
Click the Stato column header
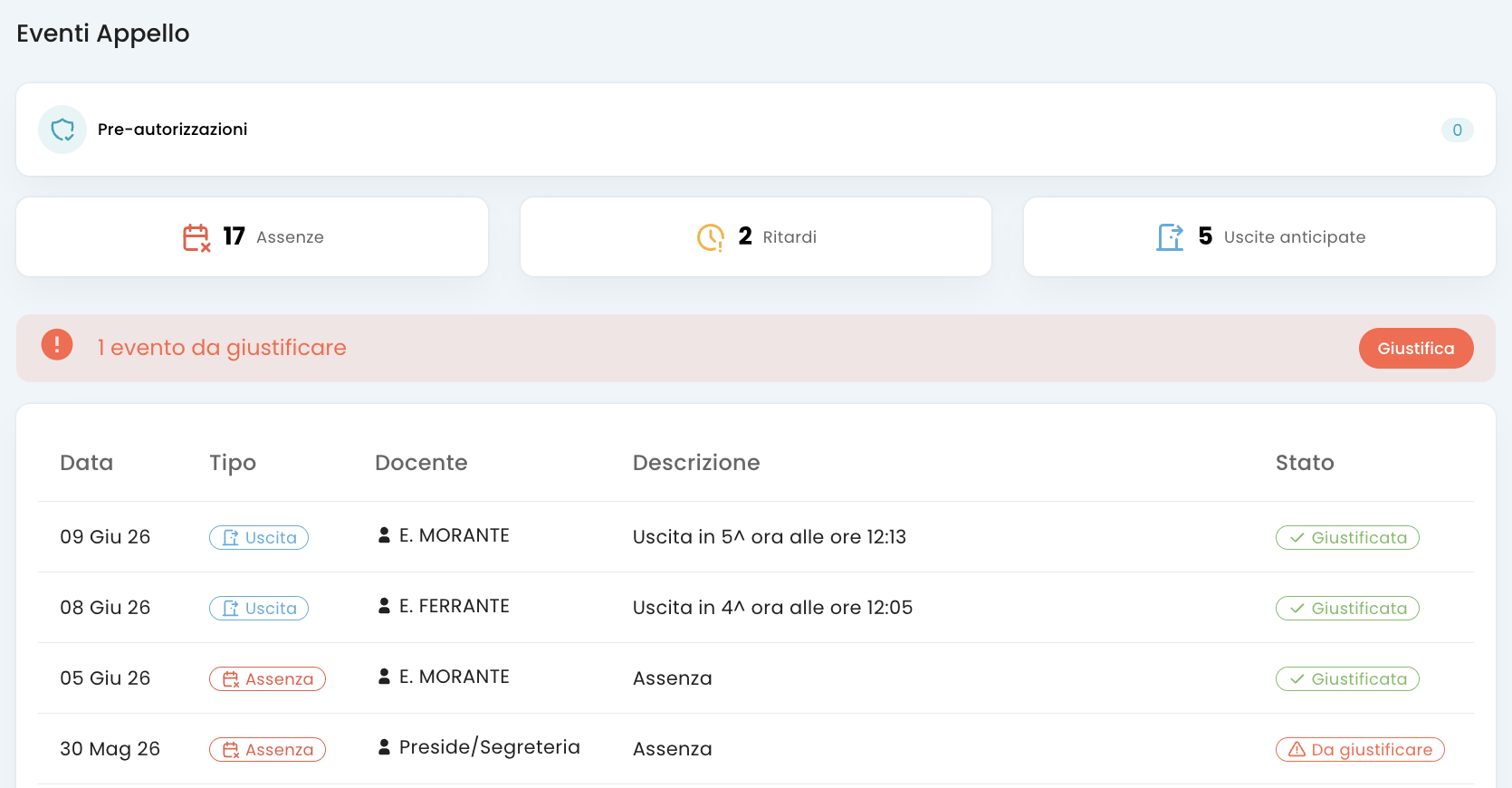1305,463
